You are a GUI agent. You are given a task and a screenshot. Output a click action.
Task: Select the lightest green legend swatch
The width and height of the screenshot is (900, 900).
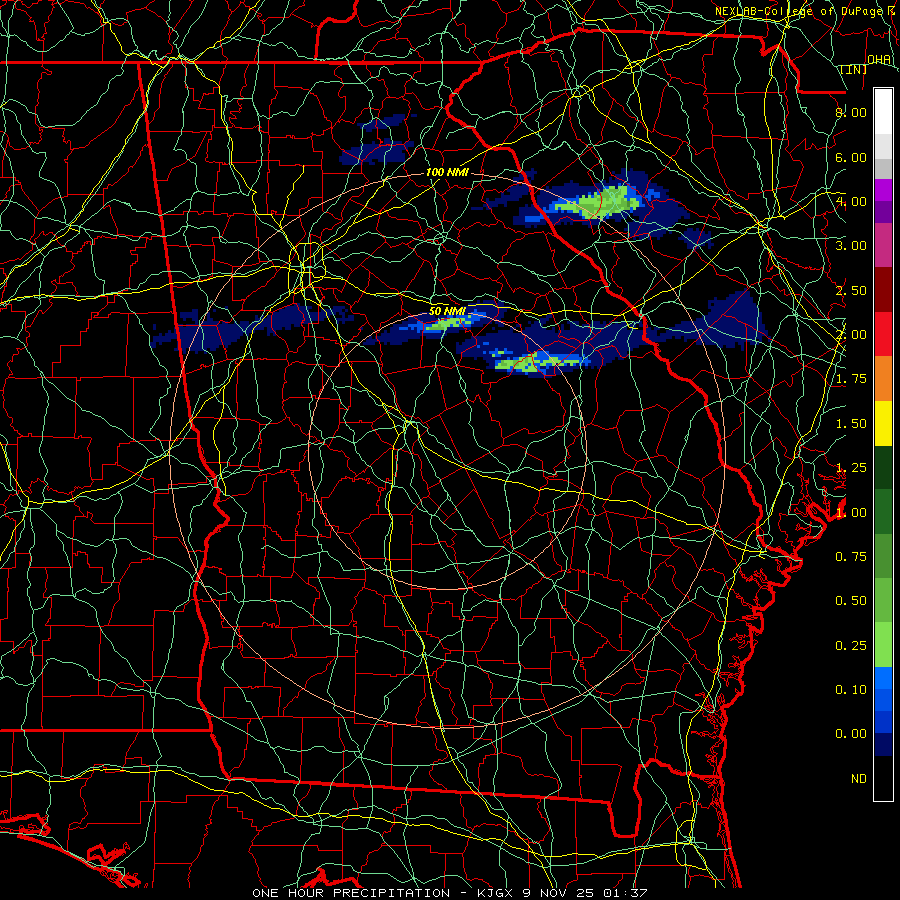pyautogui.click(x=883, y=645)
